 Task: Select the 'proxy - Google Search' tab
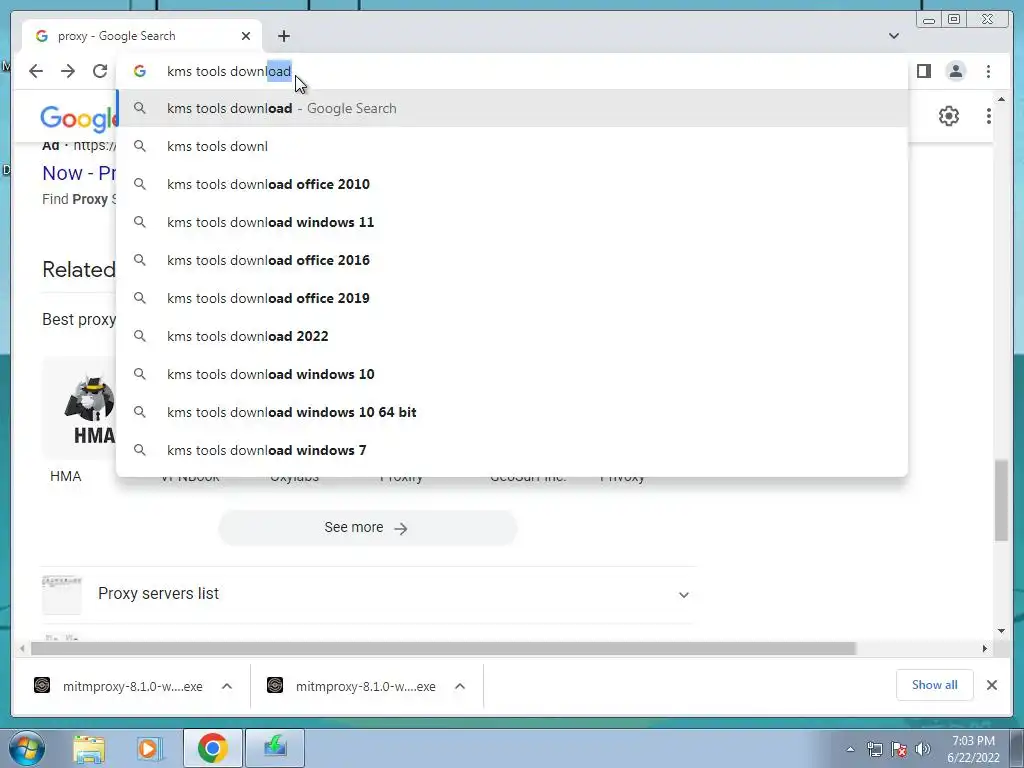(x=142, y=36)
